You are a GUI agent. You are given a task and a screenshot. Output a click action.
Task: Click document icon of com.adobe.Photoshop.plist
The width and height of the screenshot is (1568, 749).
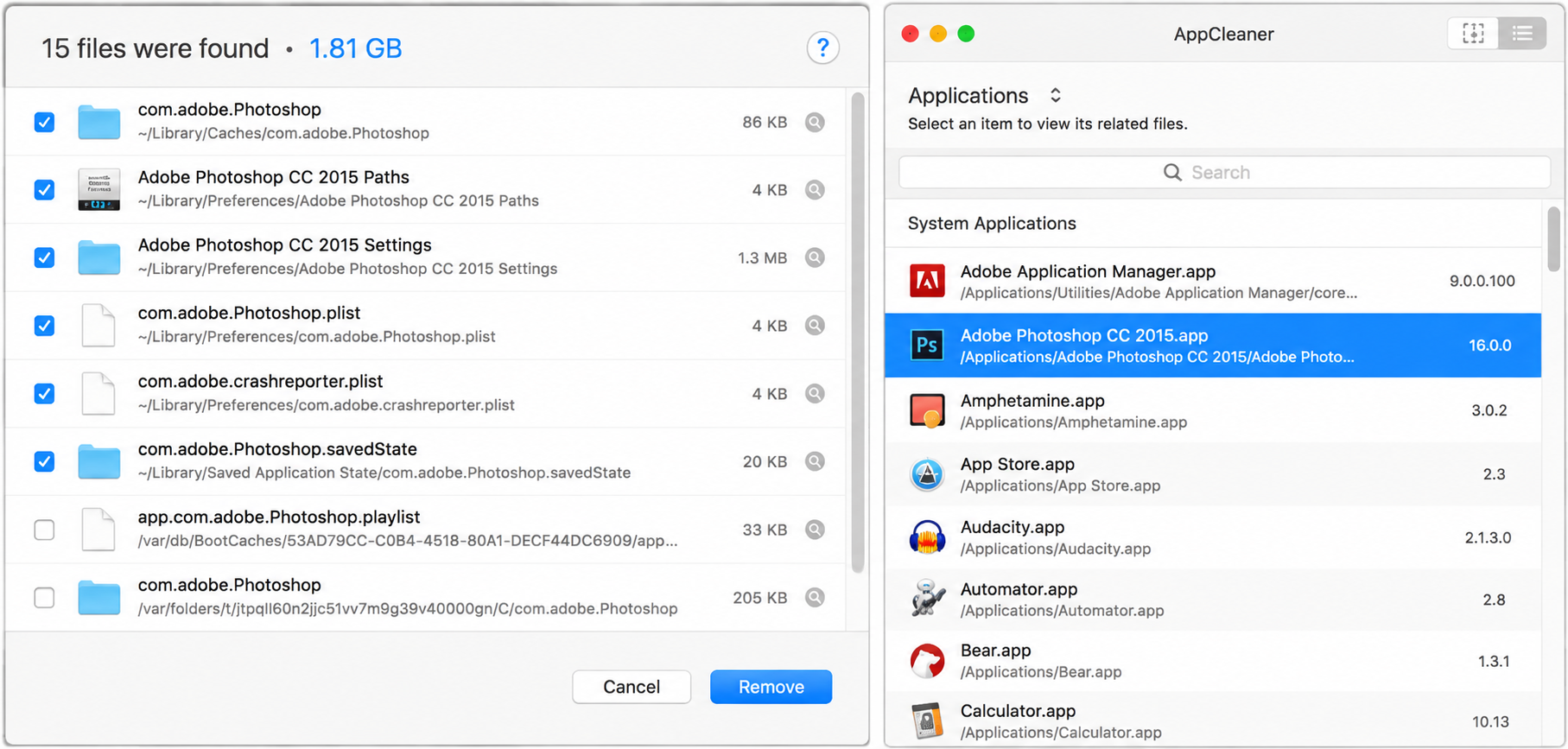[98, 326]
